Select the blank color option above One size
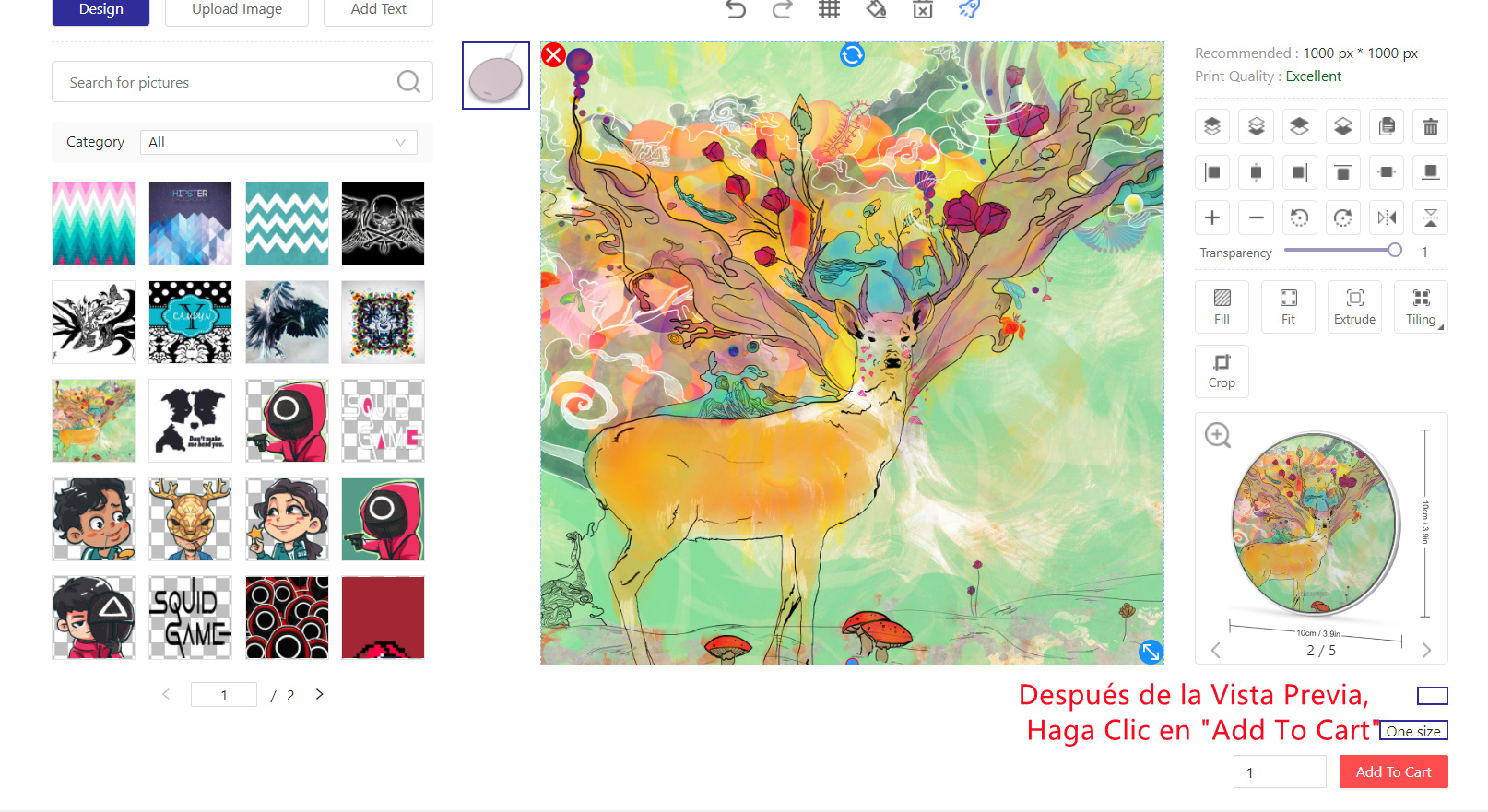Viewport: 1488px width, 812px height. pos(1432,696)
